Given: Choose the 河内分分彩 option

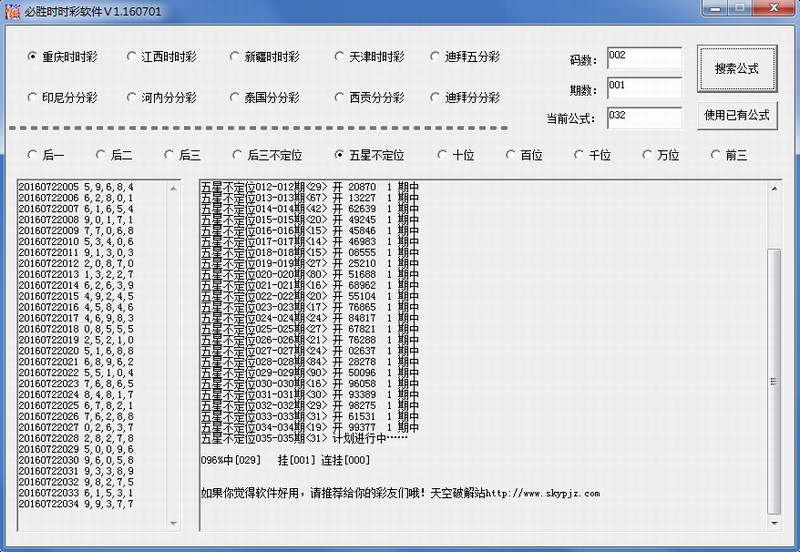Looking at the screenshot, I should pos(133,98).
